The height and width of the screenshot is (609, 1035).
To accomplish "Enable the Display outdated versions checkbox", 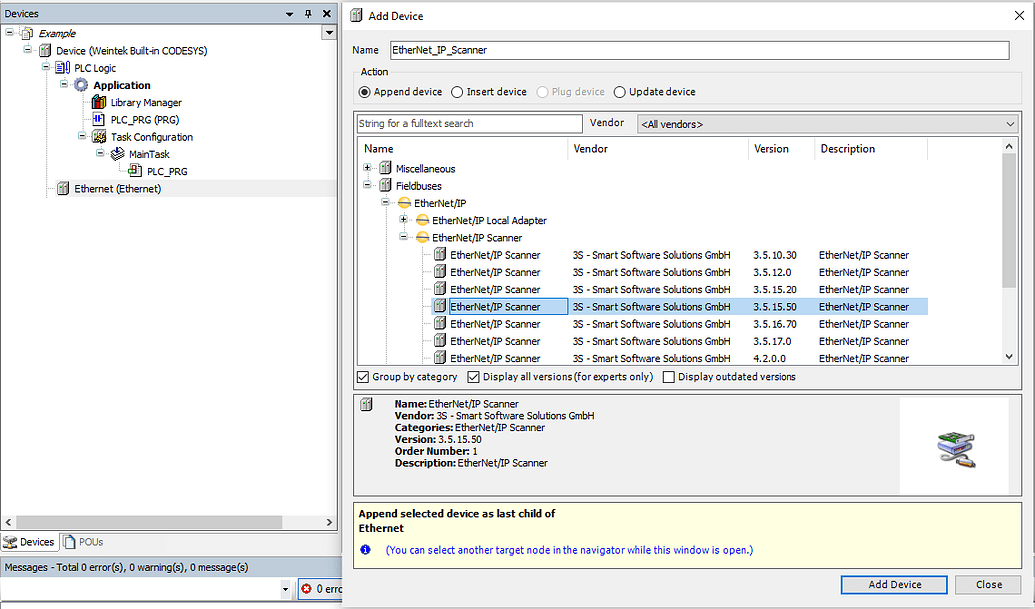I will click(x=668, y=376).
